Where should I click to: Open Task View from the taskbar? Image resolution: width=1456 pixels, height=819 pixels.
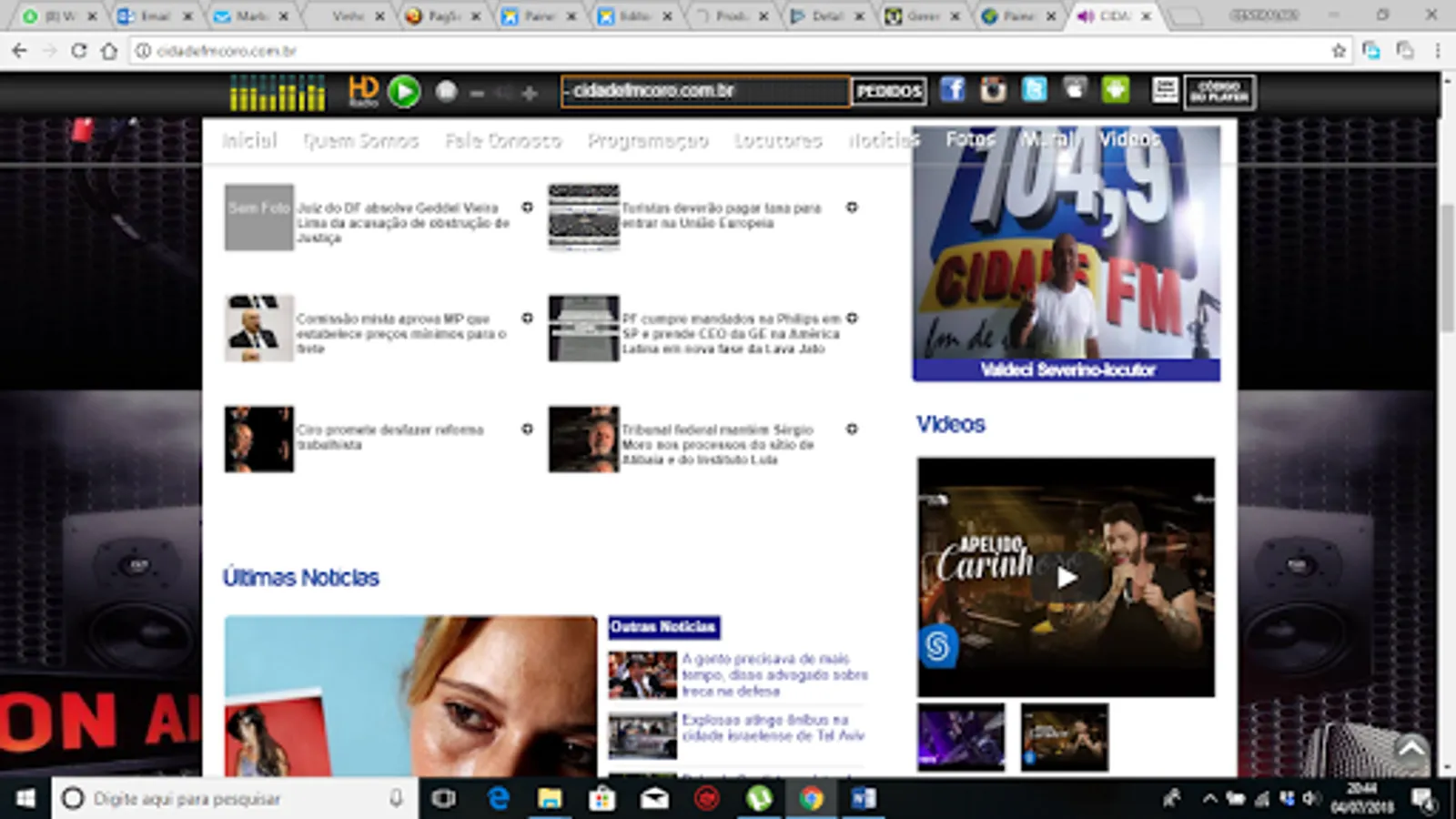(x=444, y=798)
